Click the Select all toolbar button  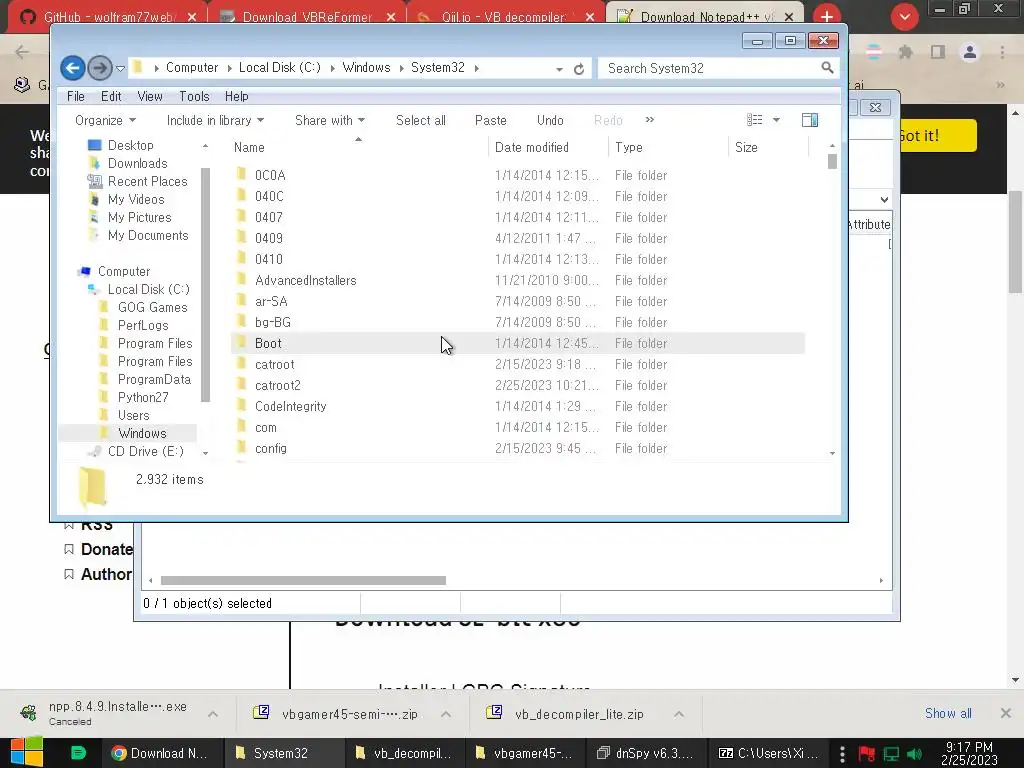(x=421, y=120)
